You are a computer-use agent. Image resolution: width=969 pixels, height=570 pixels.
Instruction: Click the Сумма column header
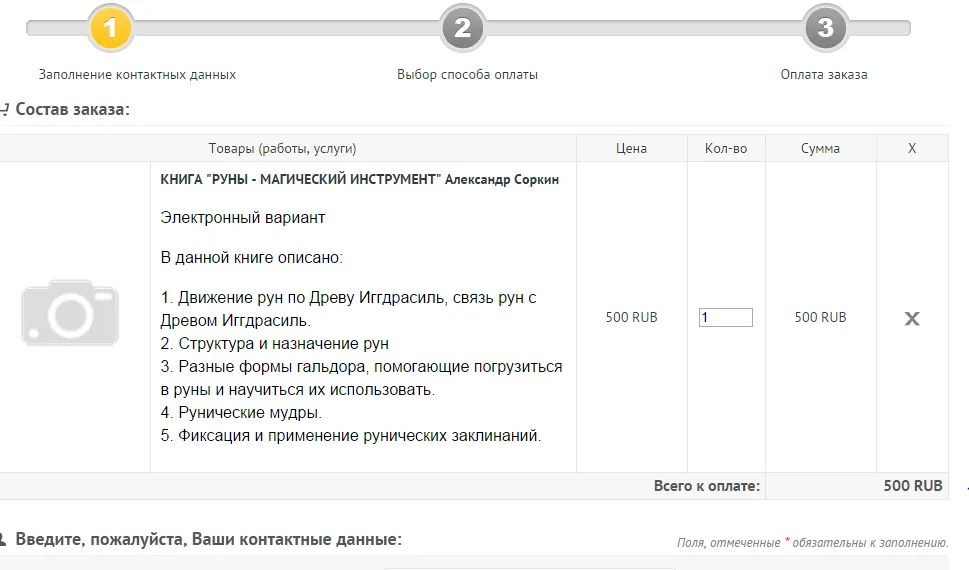pyautogui.click(x=820, y=148)
